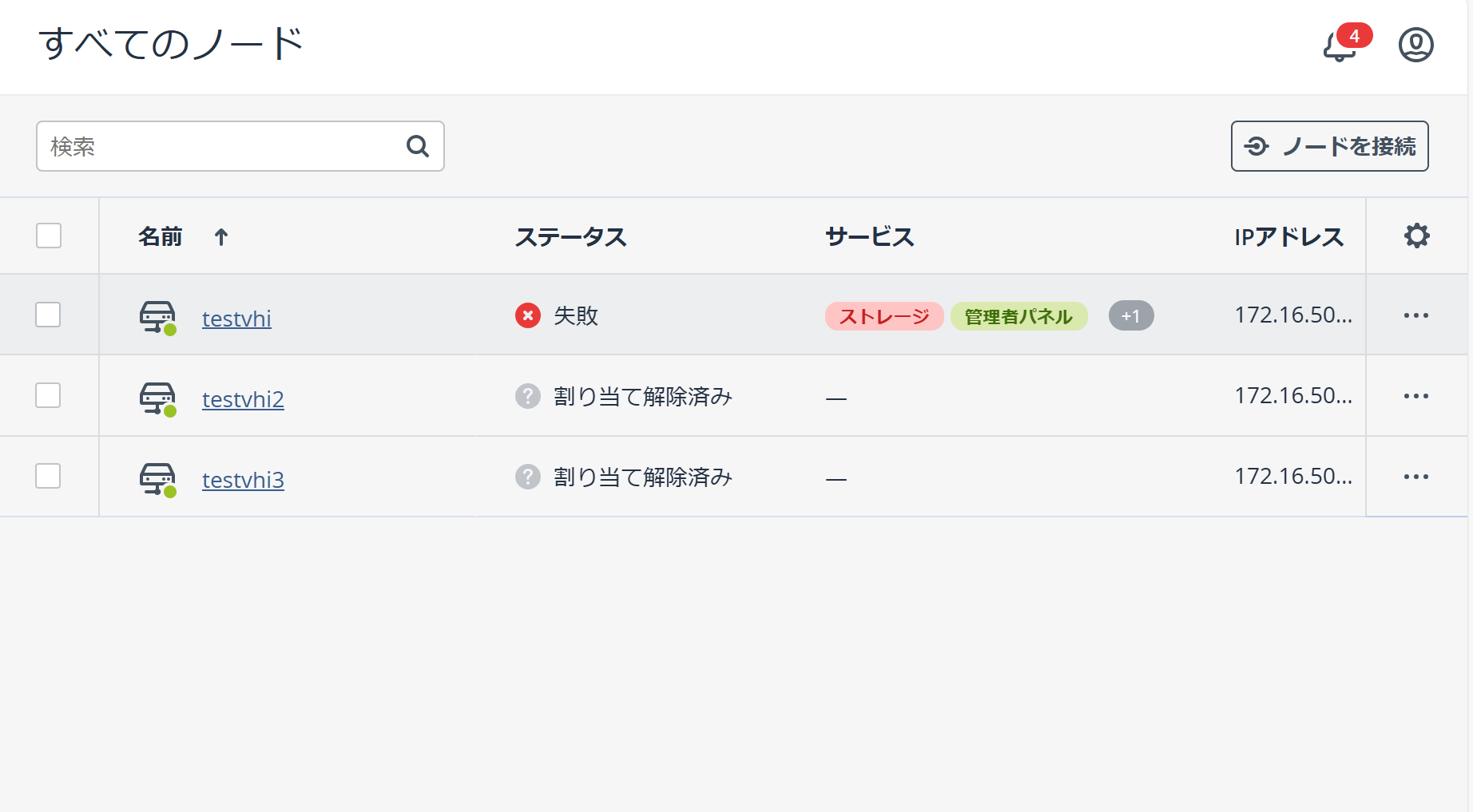Click the ストレージ service tag
1473x812 pixels.
[884, 316]
